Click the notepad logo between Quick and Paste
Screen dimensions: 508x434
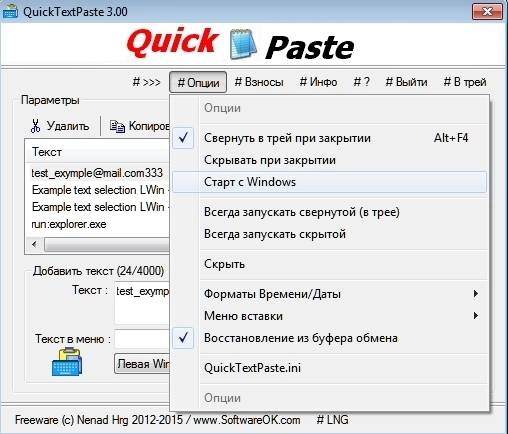click(x=243, y=43)
